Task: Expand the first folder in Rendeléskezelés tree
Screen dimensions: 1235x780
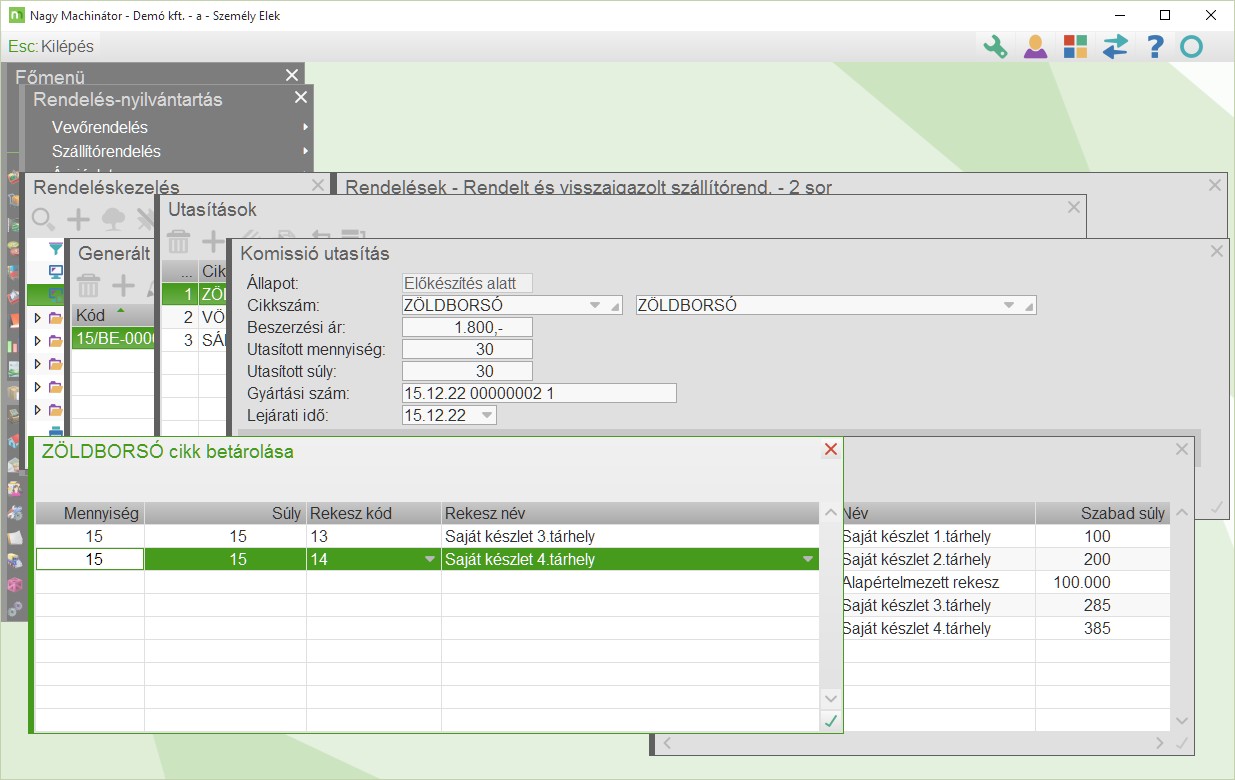Action: pos(38,318)
